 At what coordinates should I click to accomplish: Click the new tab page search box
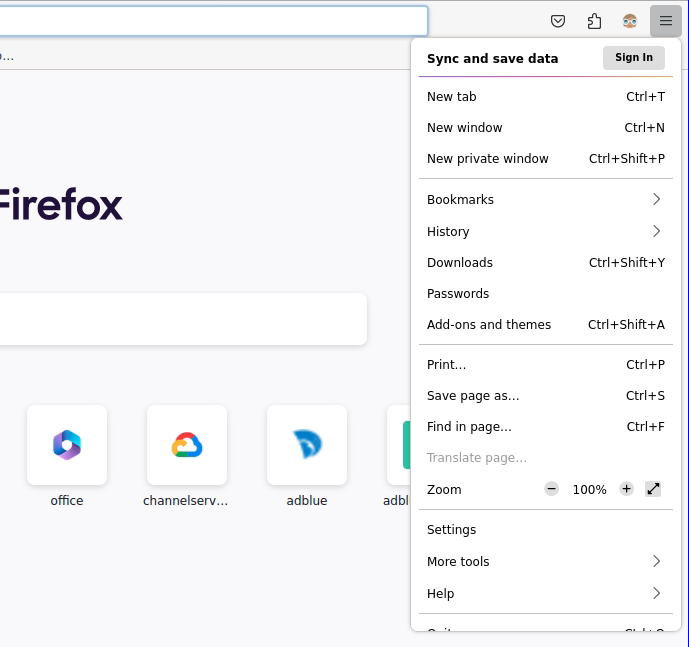coord(180,319)
